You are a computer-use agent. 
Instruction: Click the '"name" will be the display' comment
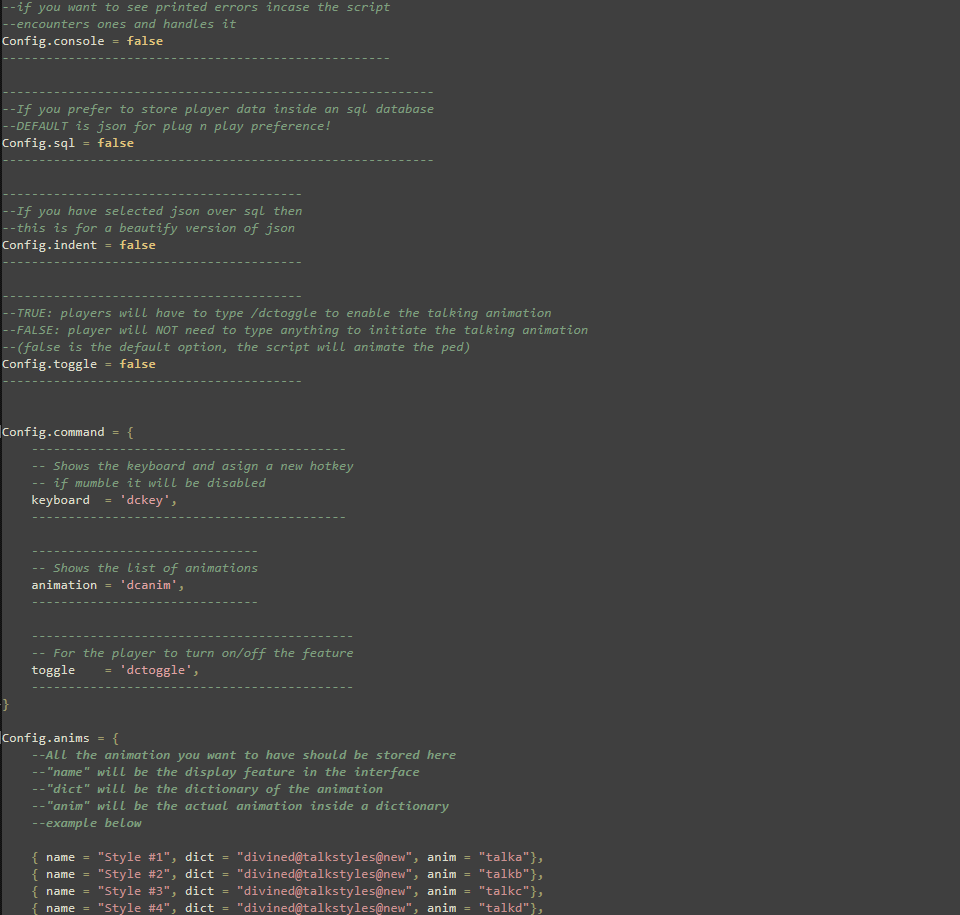(225, 772)
